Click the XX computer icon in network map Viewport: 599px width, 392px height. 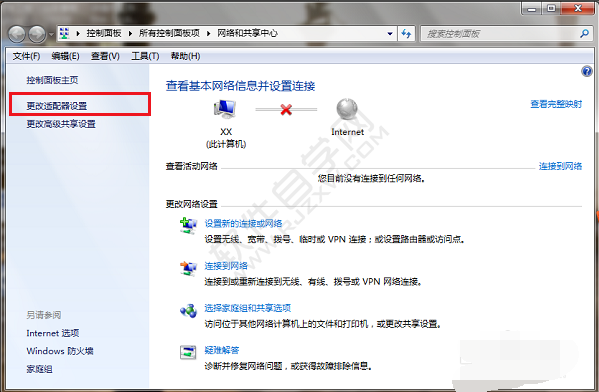click(x=225, y=109)
